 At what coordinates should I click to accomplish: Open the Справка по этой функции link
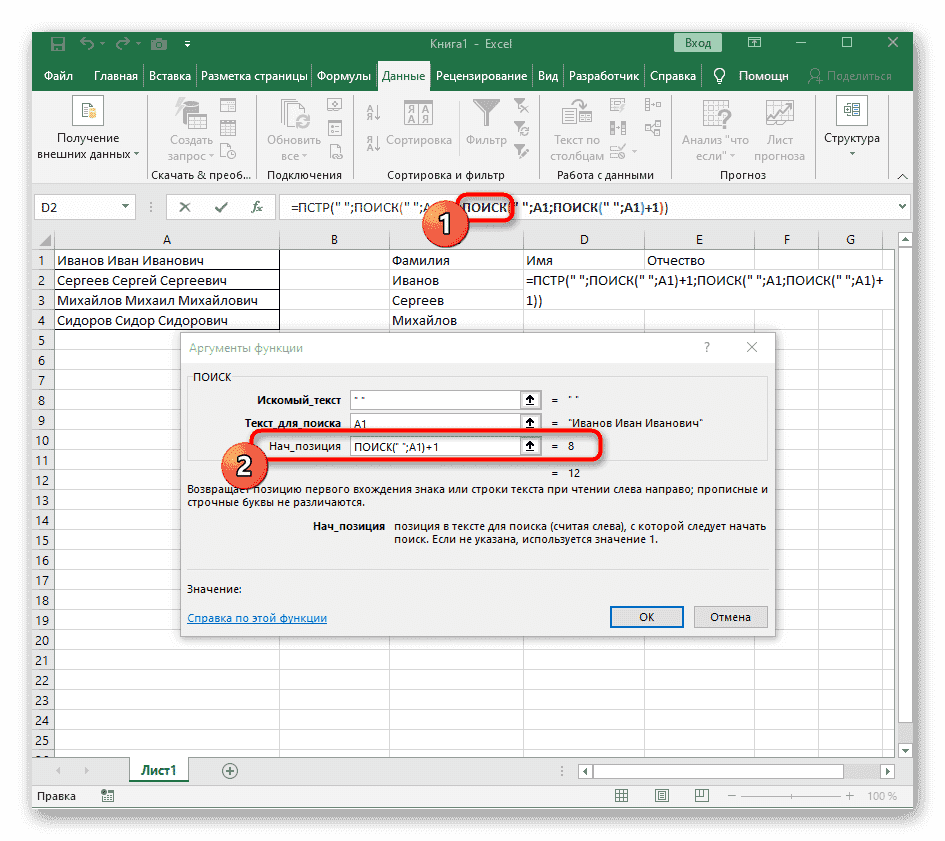[x=257, y=618]
